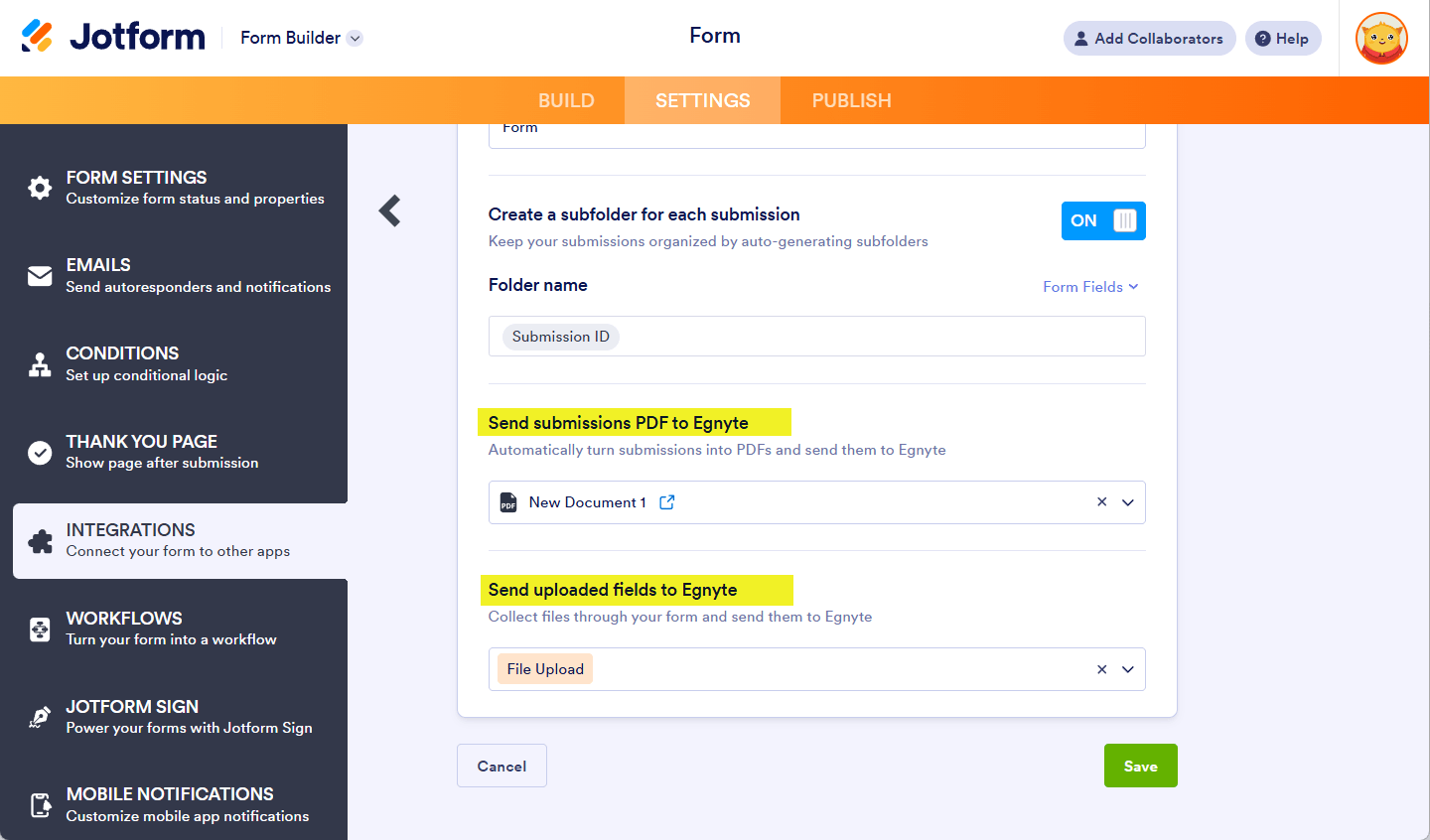1430x840 pixels.
Task: Click the Jotform logo icon
Action: coord(37,36)
